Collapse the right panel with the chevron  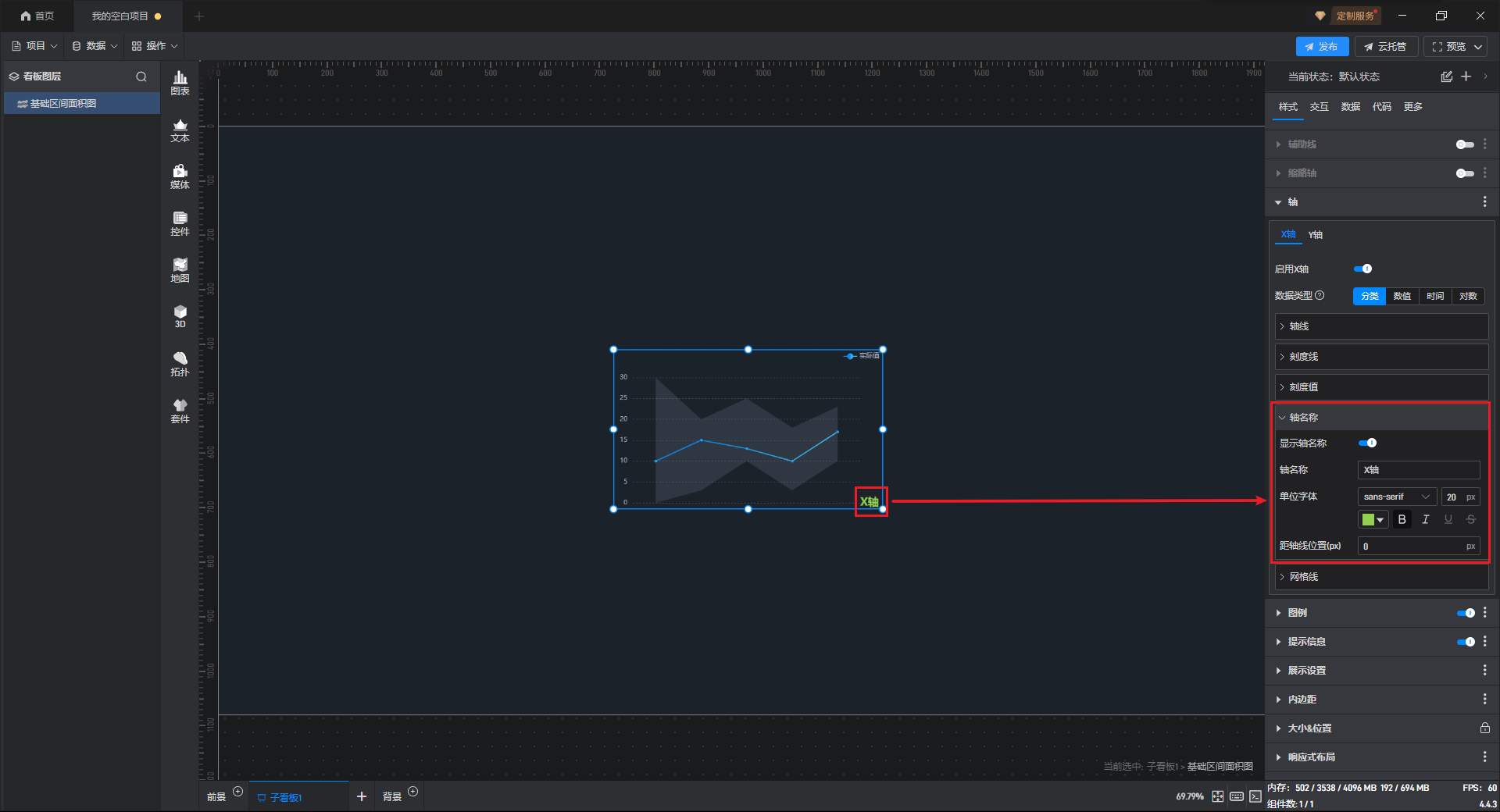pyautogui.click(x=1486, y=77)
